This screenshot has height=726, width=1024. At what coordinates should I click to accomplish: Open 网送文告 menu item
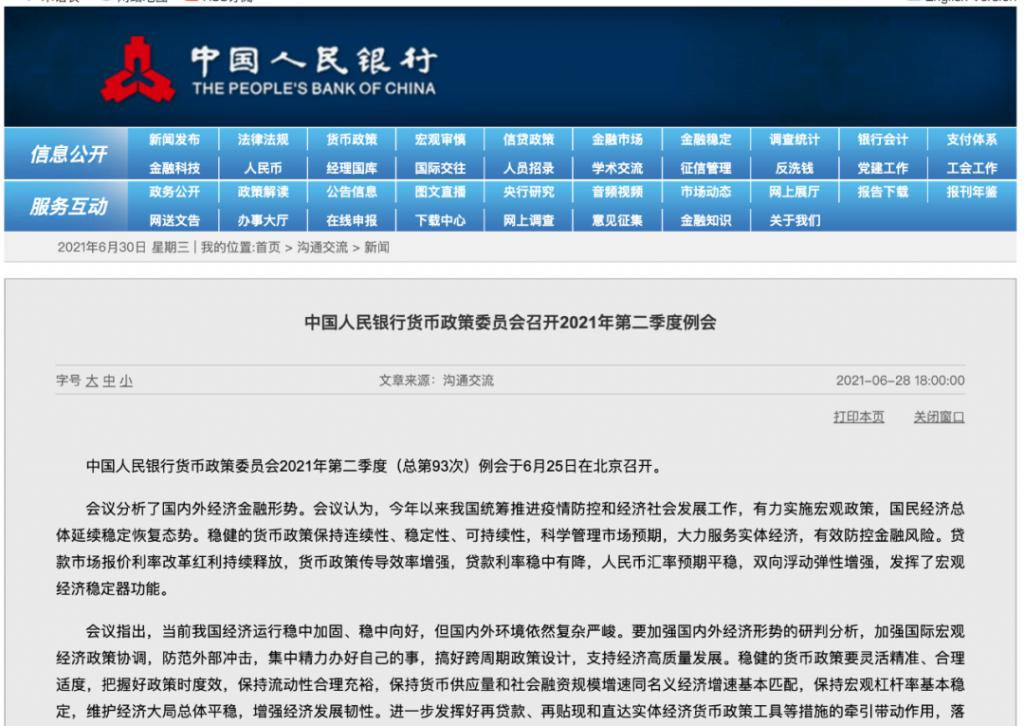point(174,221)
